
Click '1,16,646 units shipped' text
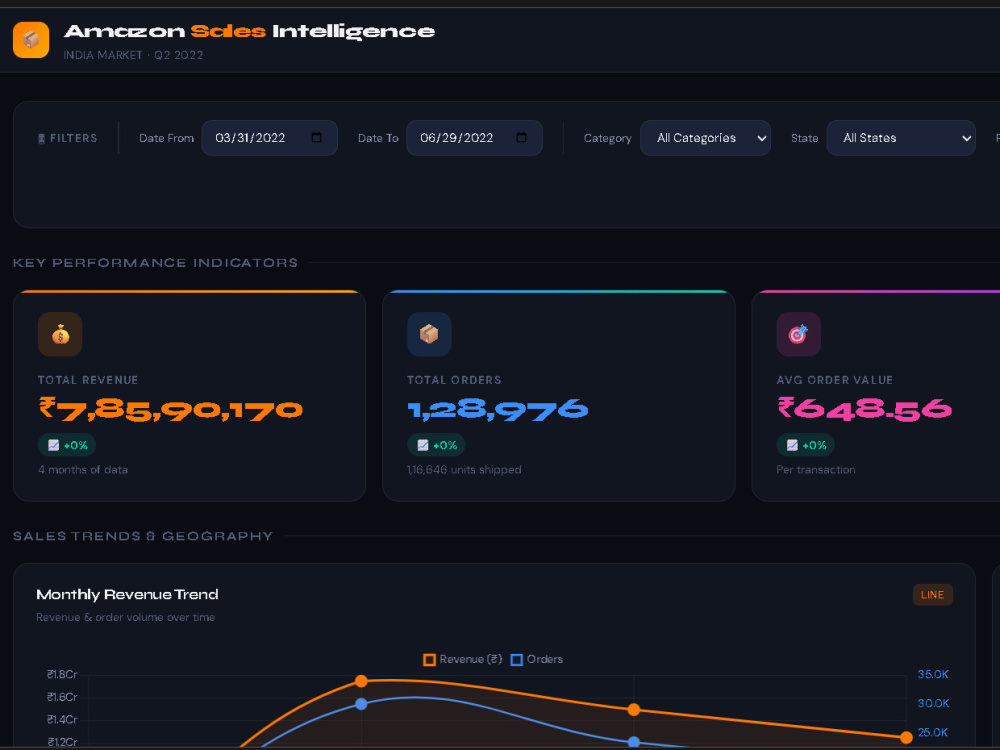pos(464,470)
